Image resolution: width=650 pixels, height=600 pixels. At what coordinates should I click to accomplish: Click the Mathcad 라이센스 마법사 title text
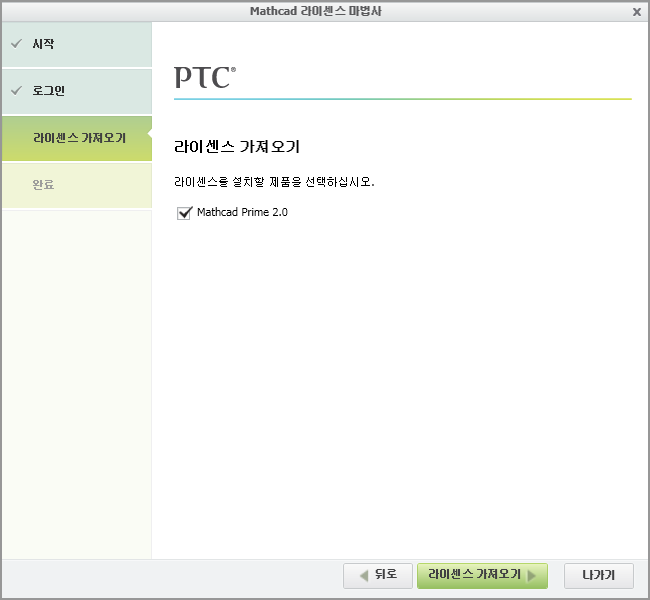pyautogui.click(x=315, y=11)
